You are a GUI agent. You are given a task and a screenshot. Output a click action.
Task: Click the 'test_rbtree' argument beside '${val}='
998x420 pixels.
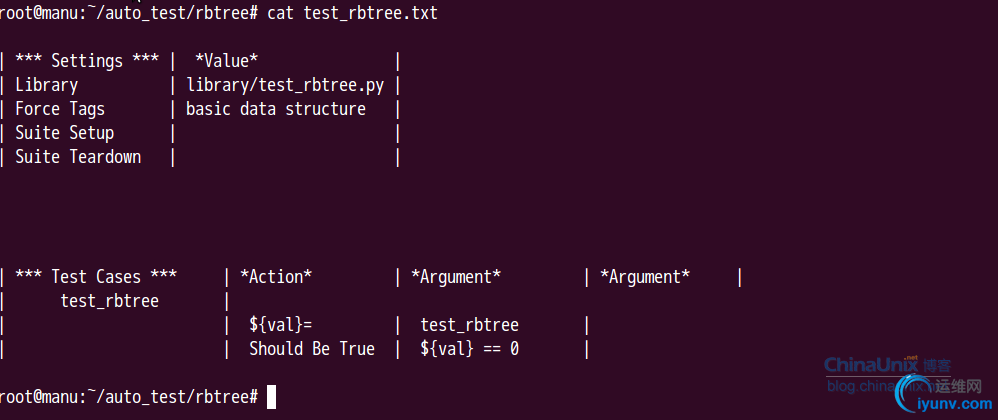[x=469, y=325]
